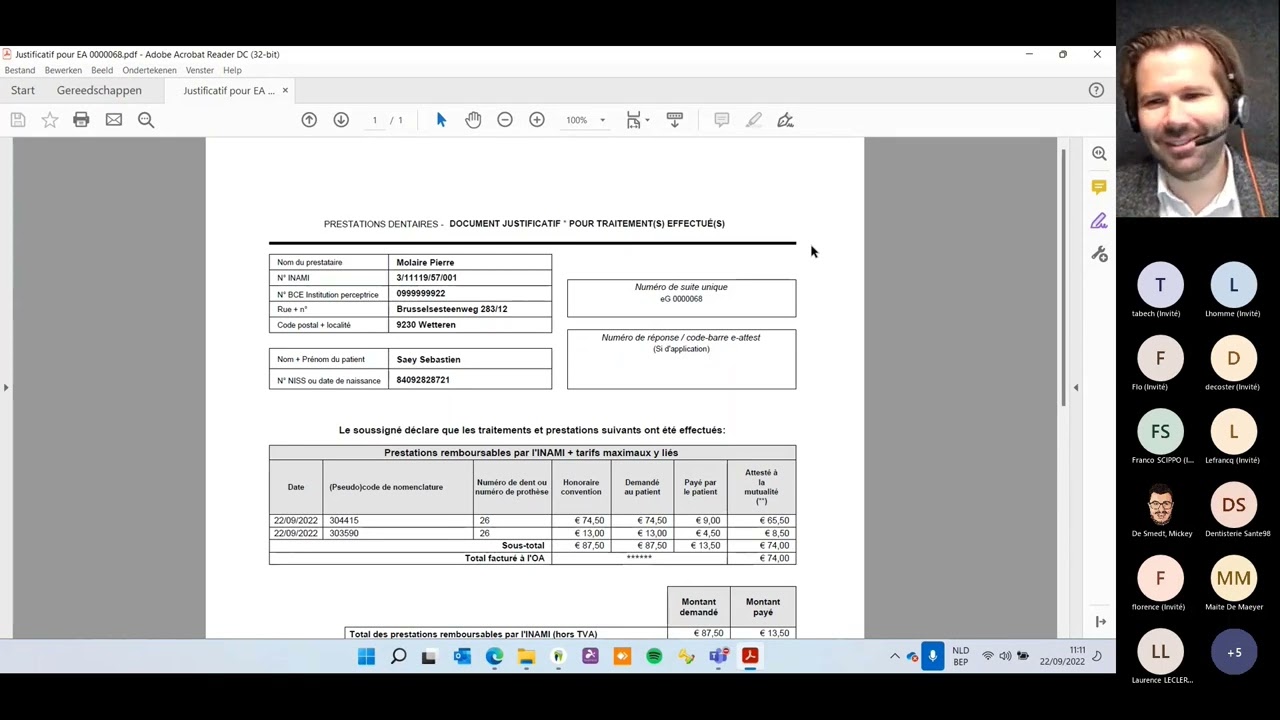
Task: Open the zoom level 100% dropdown
Action: click(585, 120)
